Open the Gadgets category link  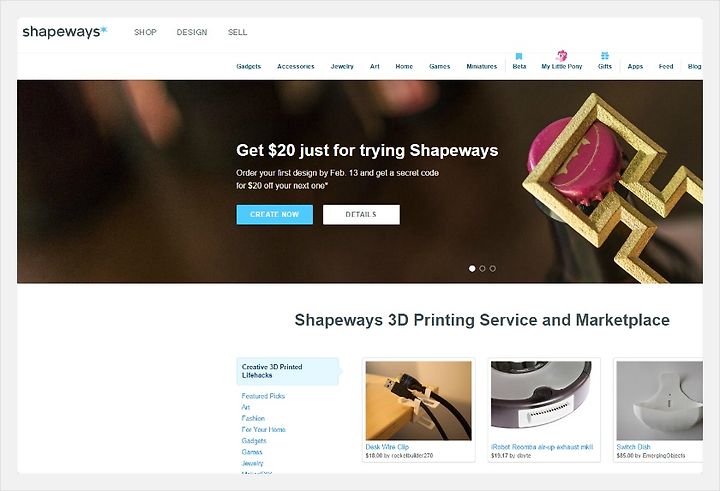(x=248, y=66)
